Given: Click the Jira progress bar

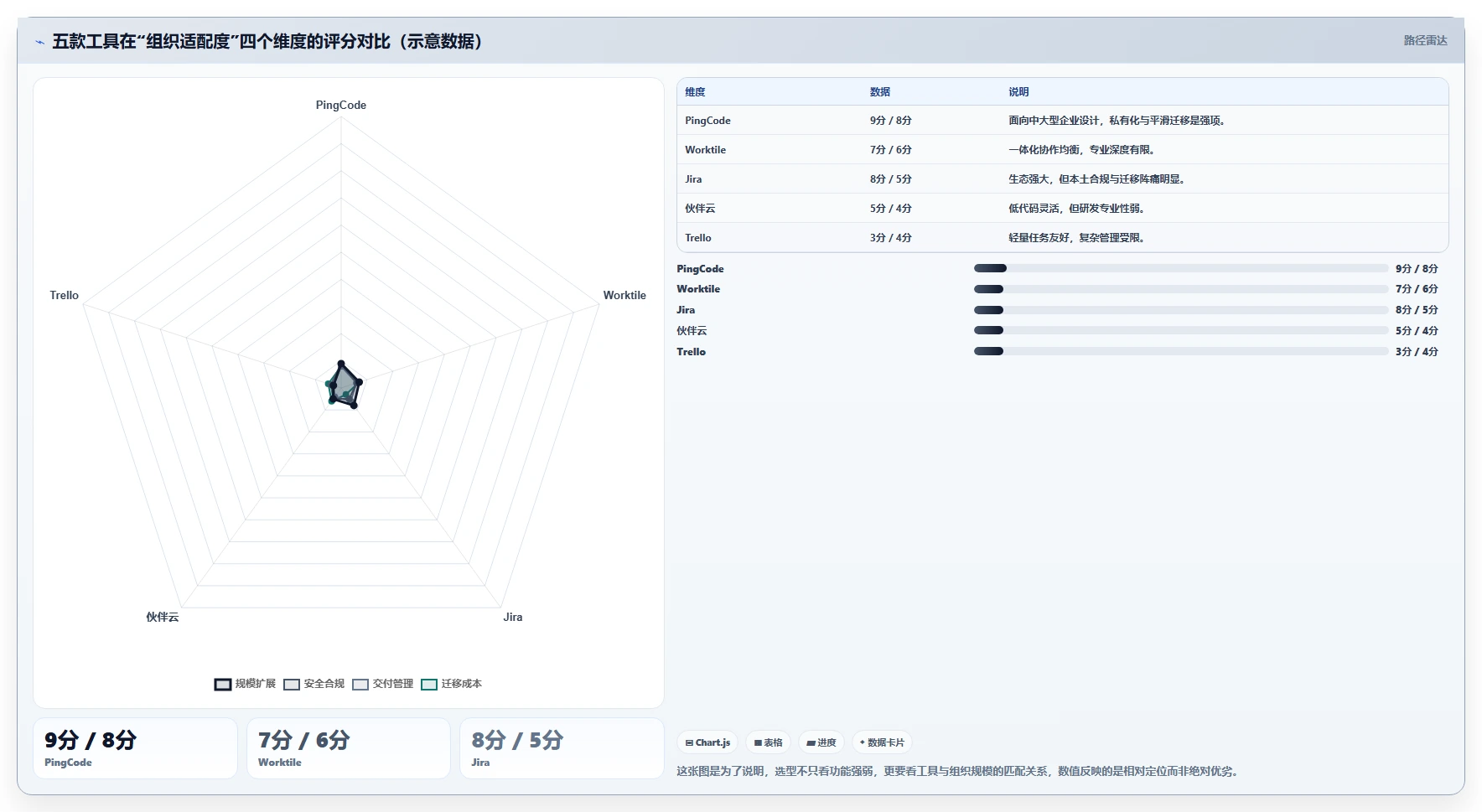Looking at the screenshot, I should [1181, 310].
